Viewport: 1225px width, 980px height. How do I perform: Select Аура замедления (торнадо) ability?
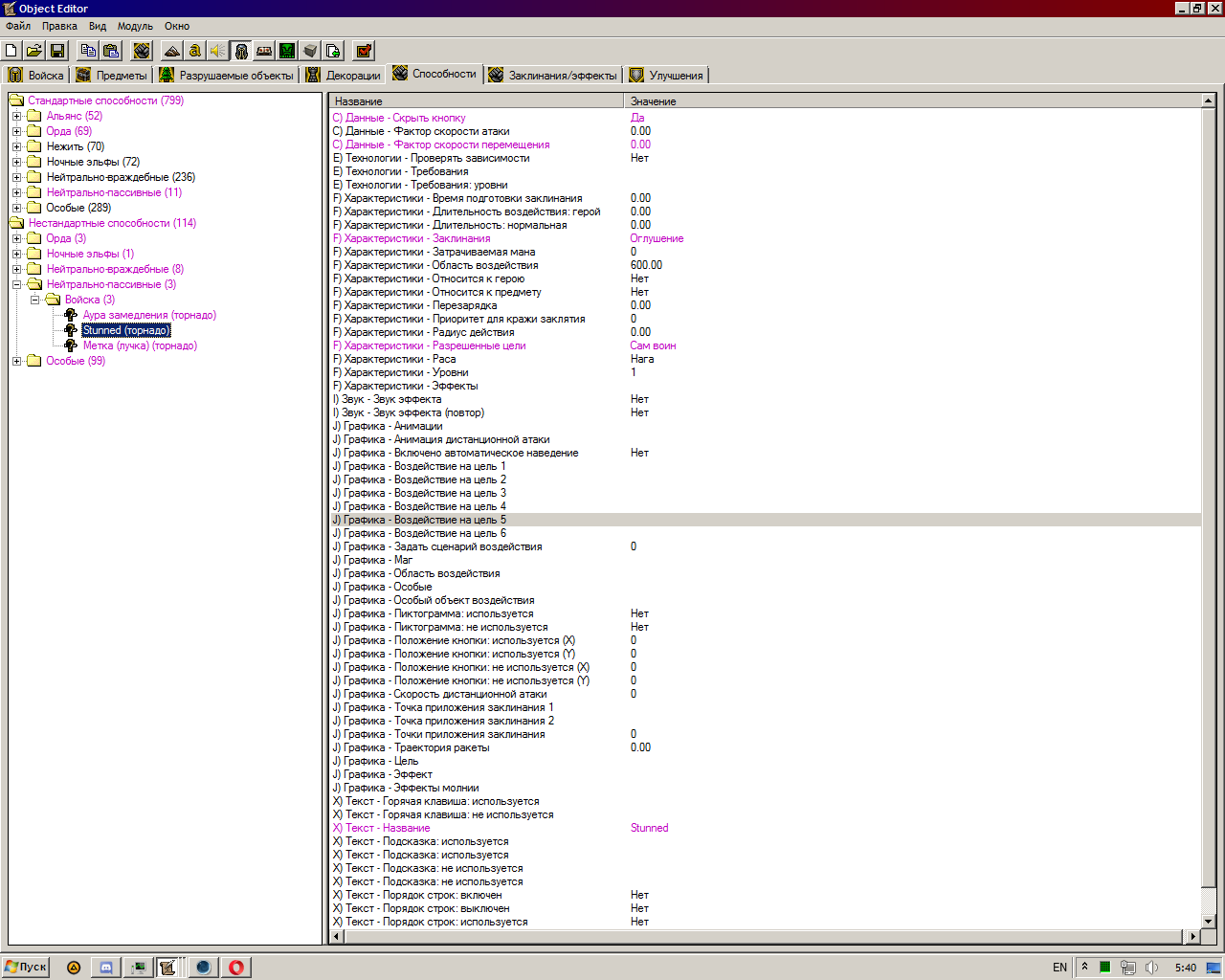(x=149, y=315)
